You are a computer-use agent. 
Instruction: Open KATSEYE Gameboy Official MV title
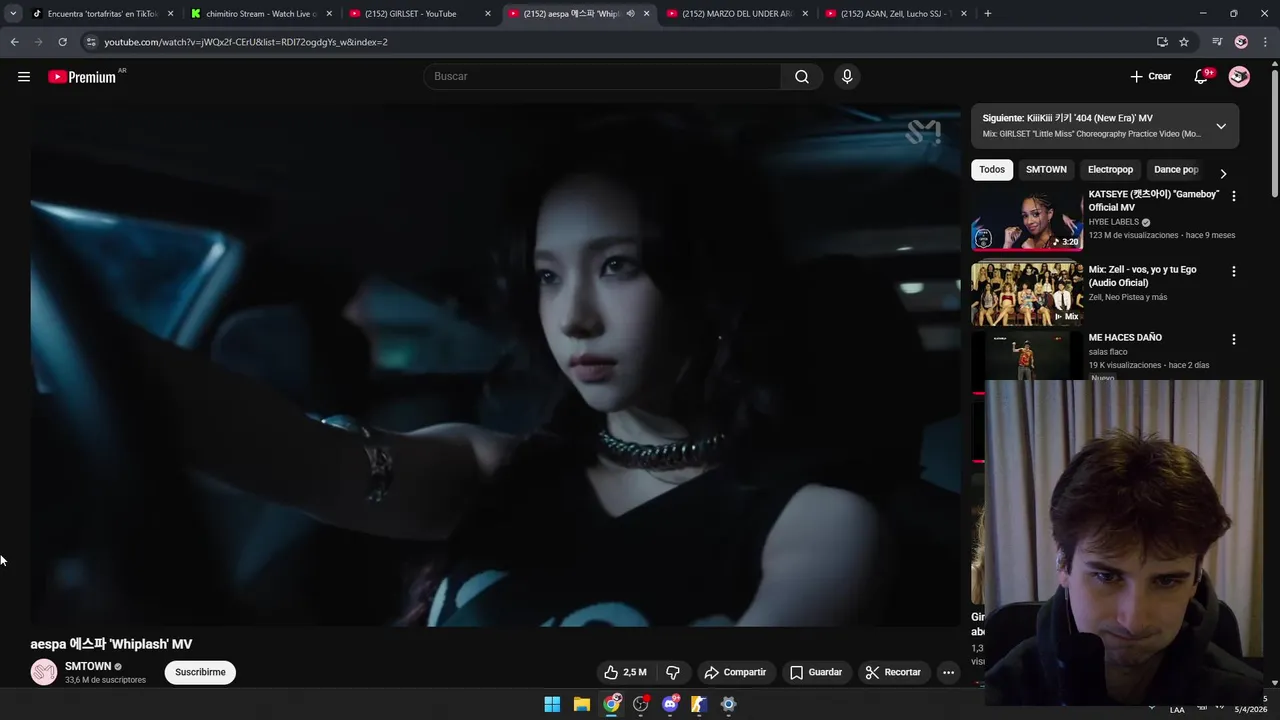point(1154,201)
